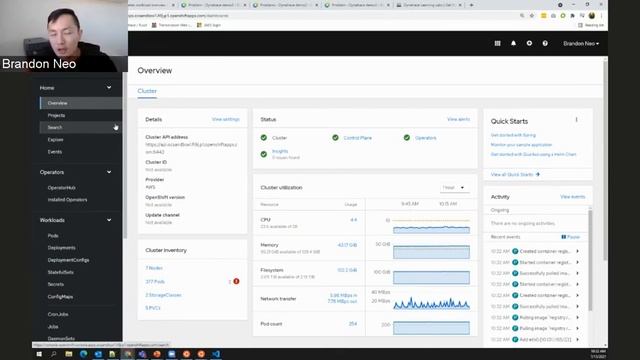Click the Activity card scrollbar
Image resolution: width=640 pixels, height=360 pixels.
pos(590,259)
